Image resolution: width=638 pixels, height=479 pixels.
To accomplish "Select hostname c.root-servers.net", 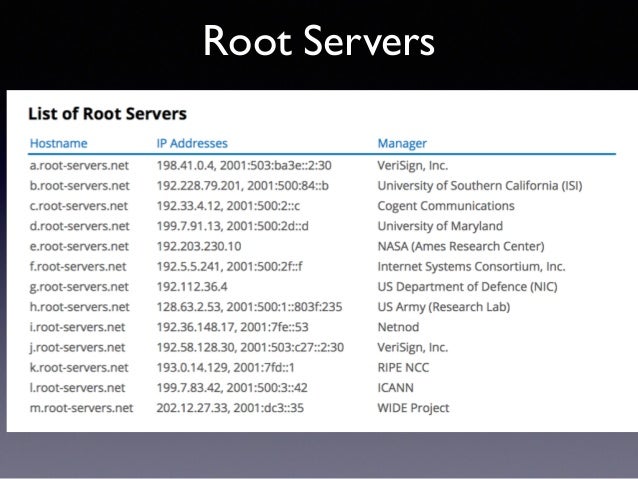I will 79,206.
